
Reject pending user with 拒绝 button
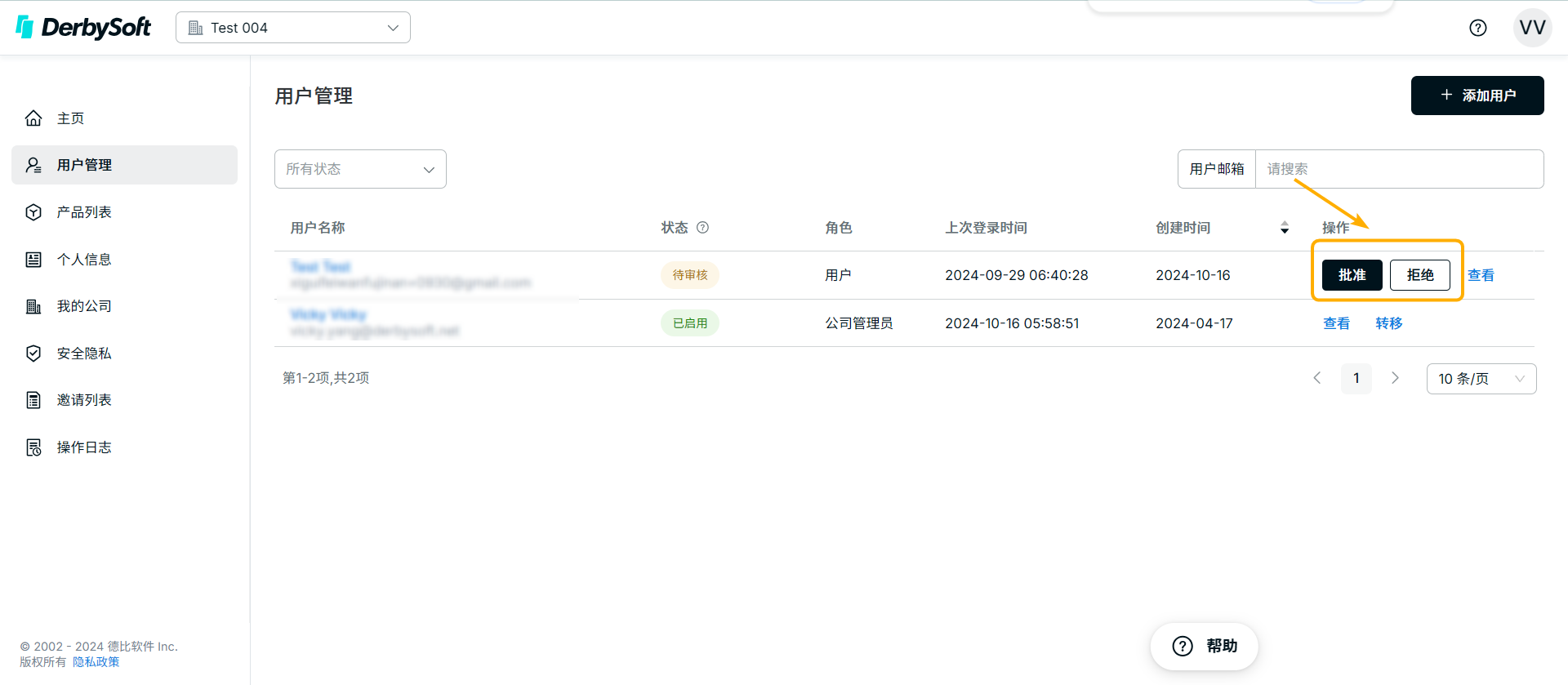(x=1420, y=275)
